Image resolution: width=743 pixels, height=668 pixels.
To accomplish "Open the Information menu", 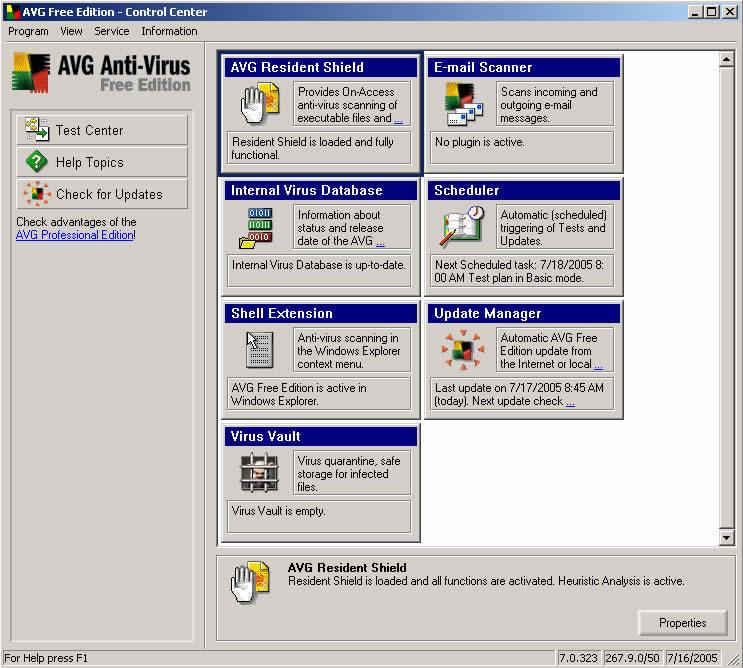I will click(169, 31).
